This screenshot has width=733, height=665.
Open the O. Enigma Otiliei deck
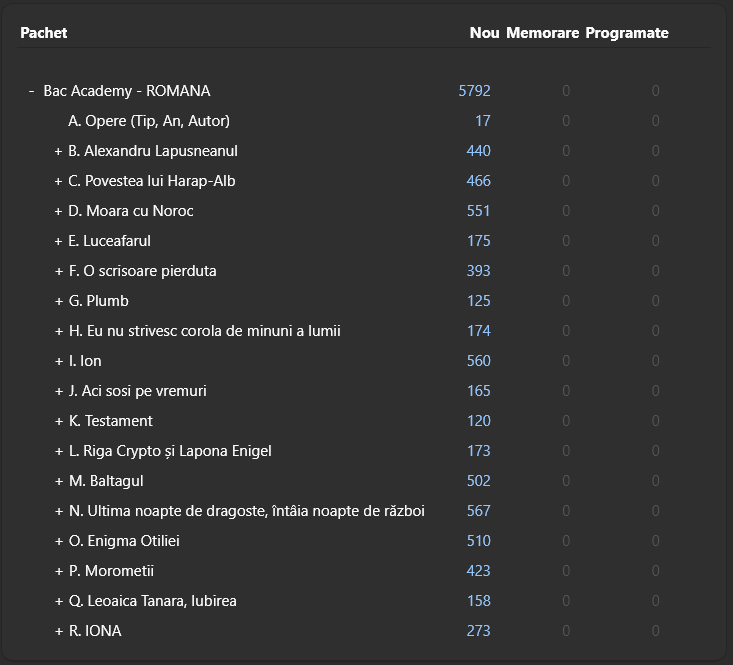tap(124, 541)
